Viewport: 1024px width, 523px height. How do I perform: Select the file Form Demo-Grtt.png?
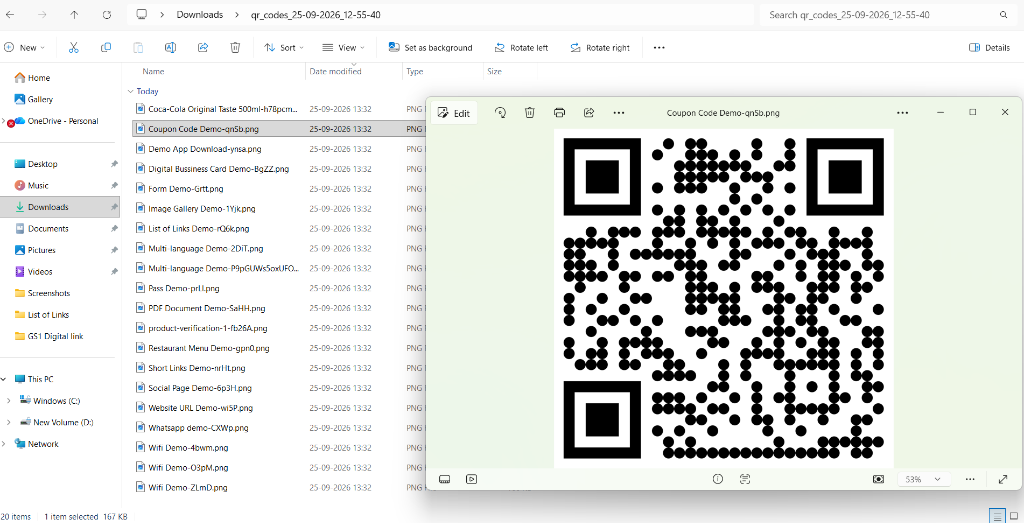coord(185,189)
